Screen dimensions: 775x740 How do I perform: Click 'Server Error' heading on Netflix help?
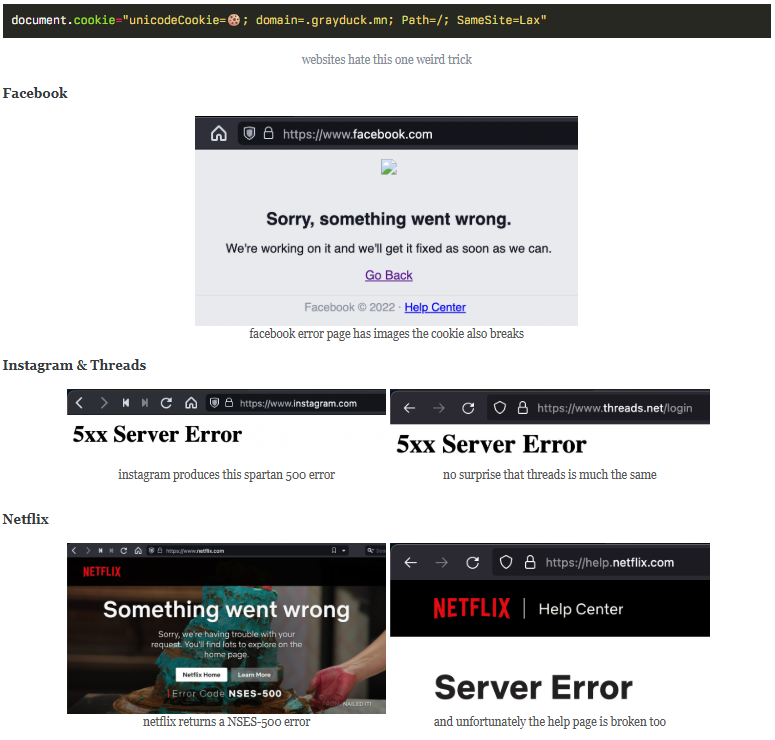click(533, 688)
